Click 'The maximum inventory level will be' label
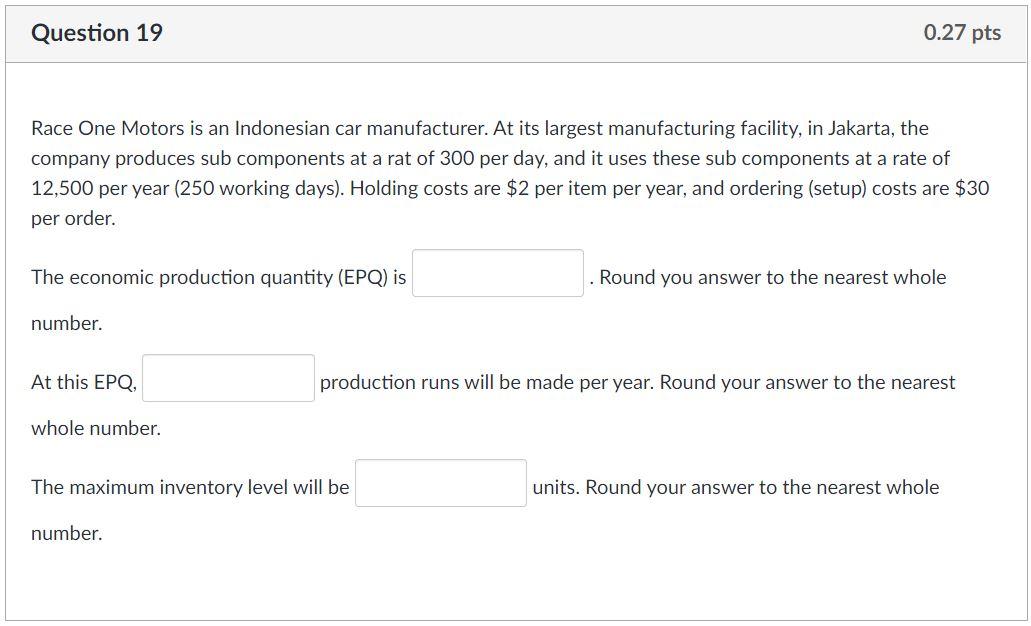This screenshot has height=626, width=1031. point(190,487)
